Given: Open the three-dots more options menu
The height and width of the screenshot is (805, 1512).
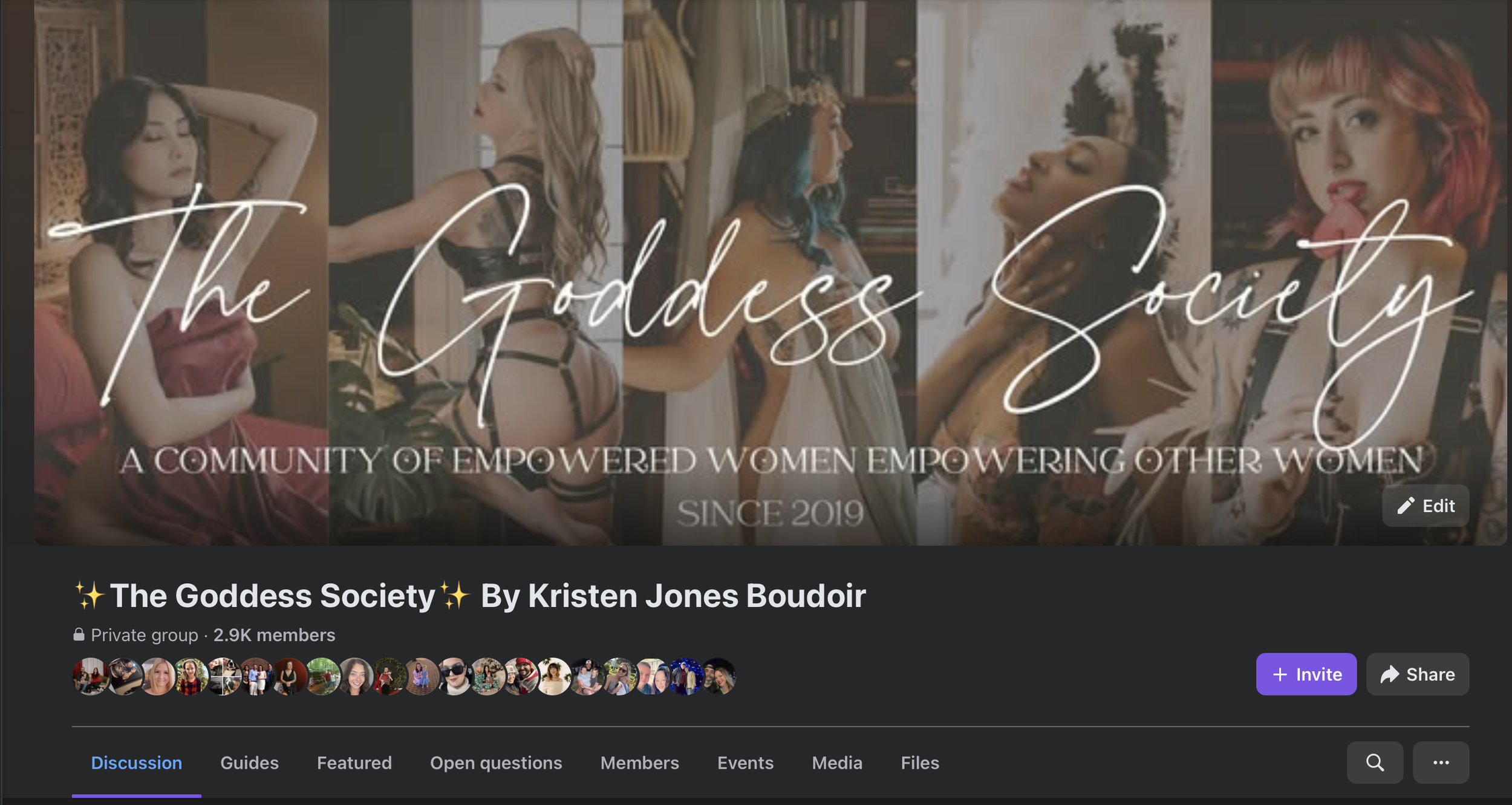Looking at the screenshot, I should point(1441,762).
